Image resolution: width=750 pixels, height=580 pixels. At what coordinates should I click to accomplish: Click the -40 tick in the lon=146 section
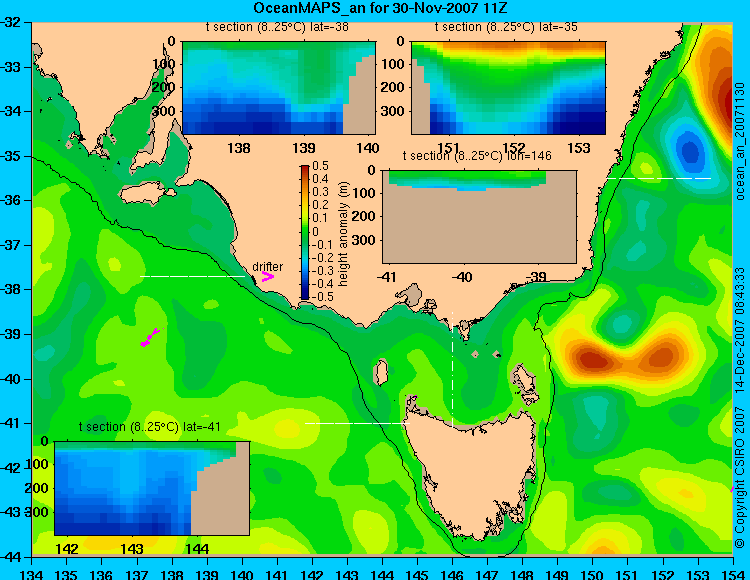pos(463,277)
